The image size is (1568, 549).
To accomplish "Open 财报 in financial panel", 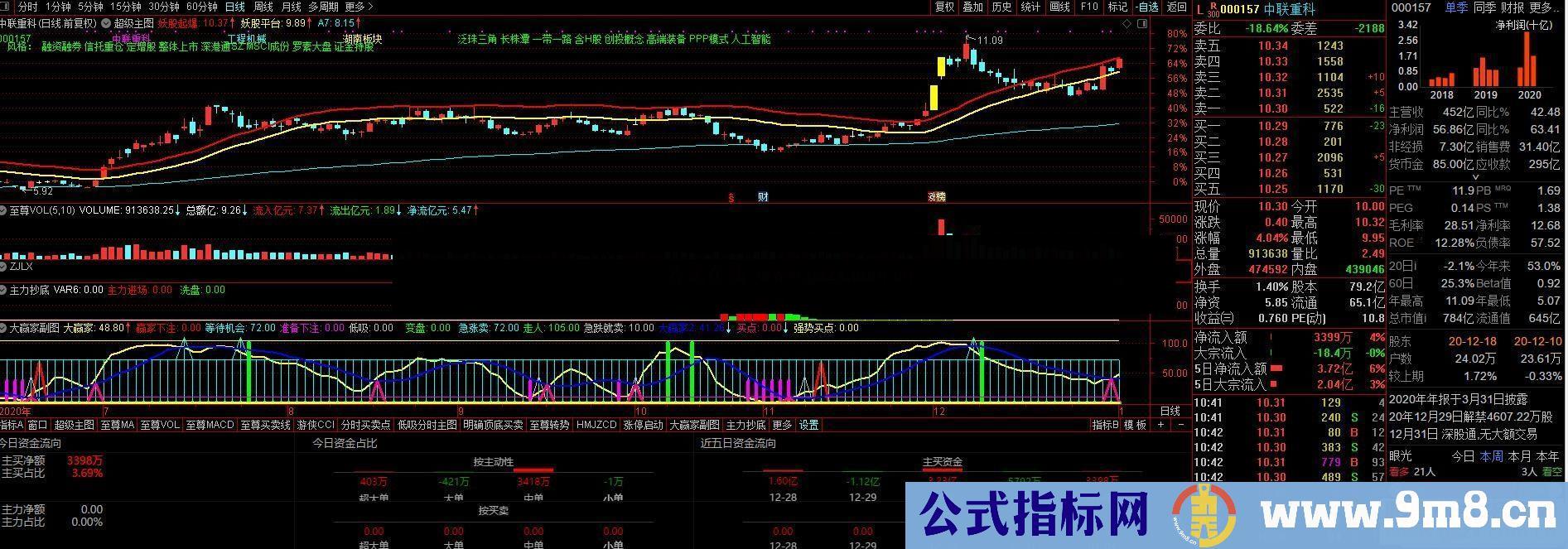I will point(1513,7).
